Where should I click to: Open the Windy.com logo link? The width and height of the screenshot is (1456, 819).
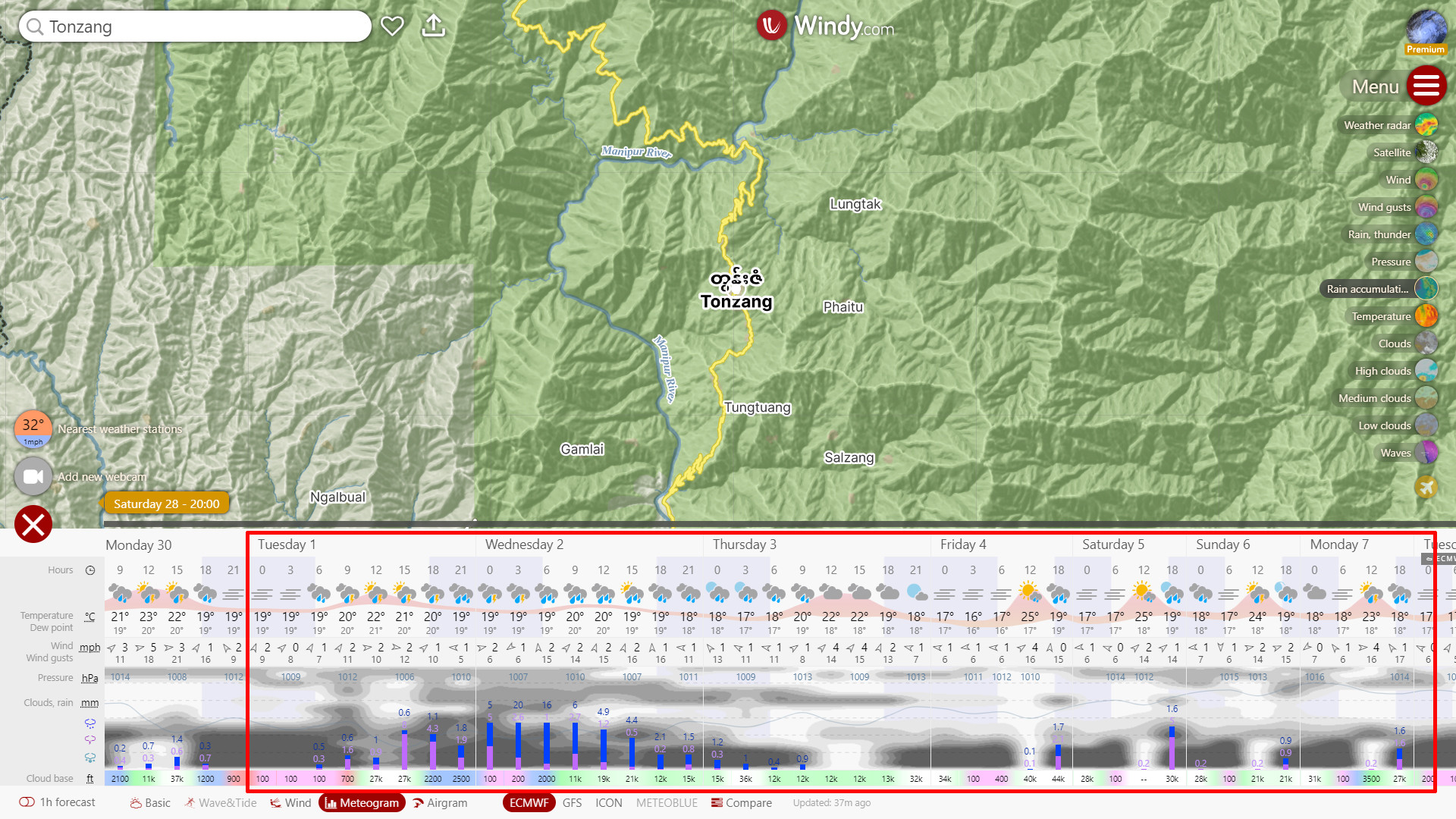click(826, 26)
